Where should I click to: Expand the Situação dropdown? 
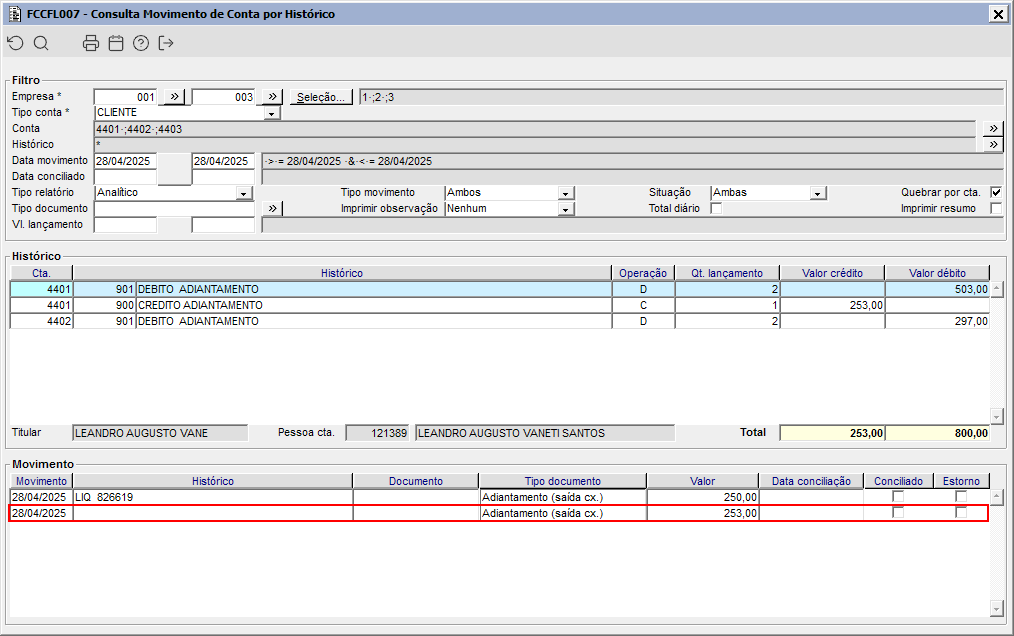pos(818,193)
